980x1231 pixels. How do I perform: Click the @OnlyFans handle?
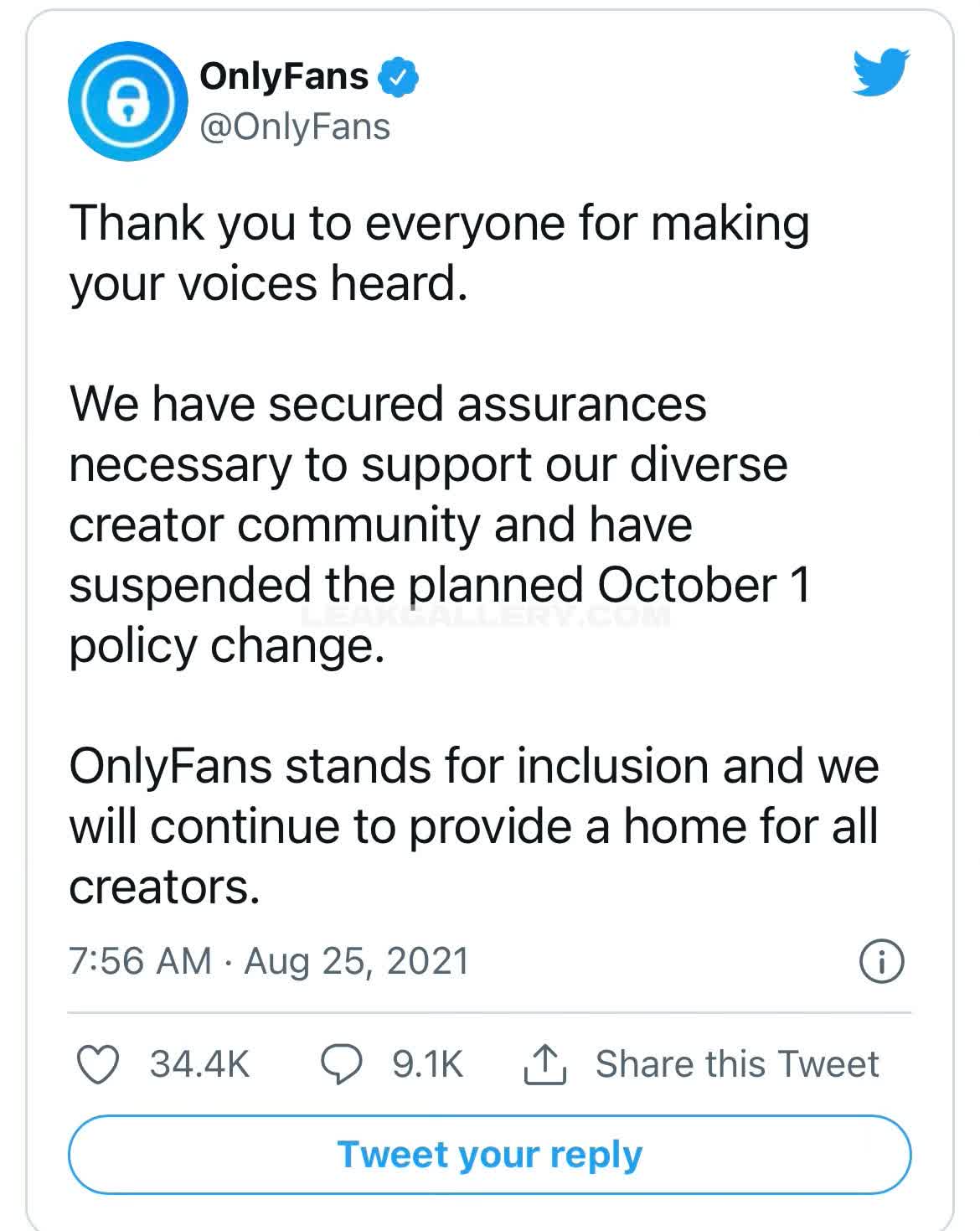295,127
